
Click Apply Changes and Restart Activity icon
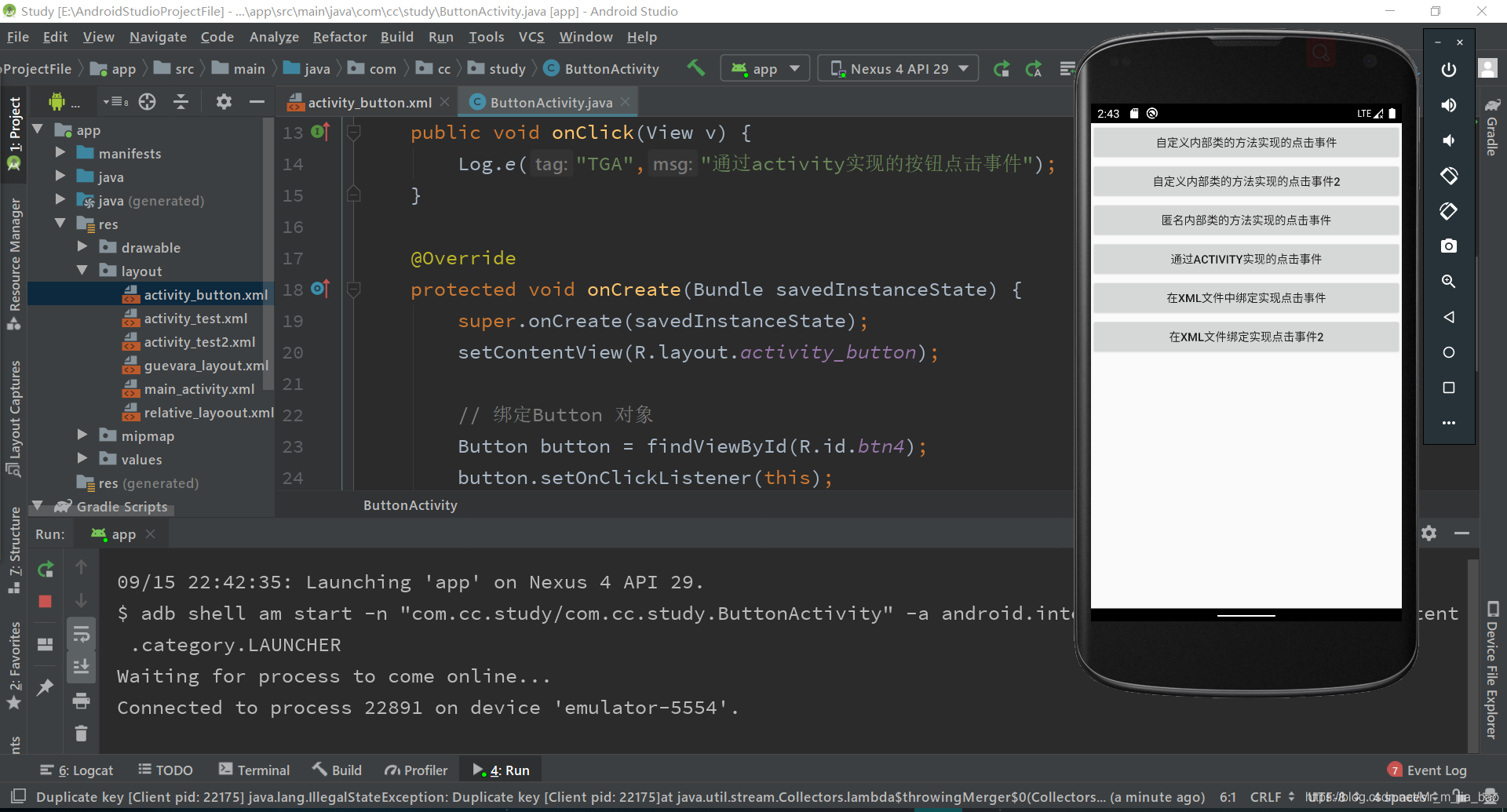(x=1034, y=69)
